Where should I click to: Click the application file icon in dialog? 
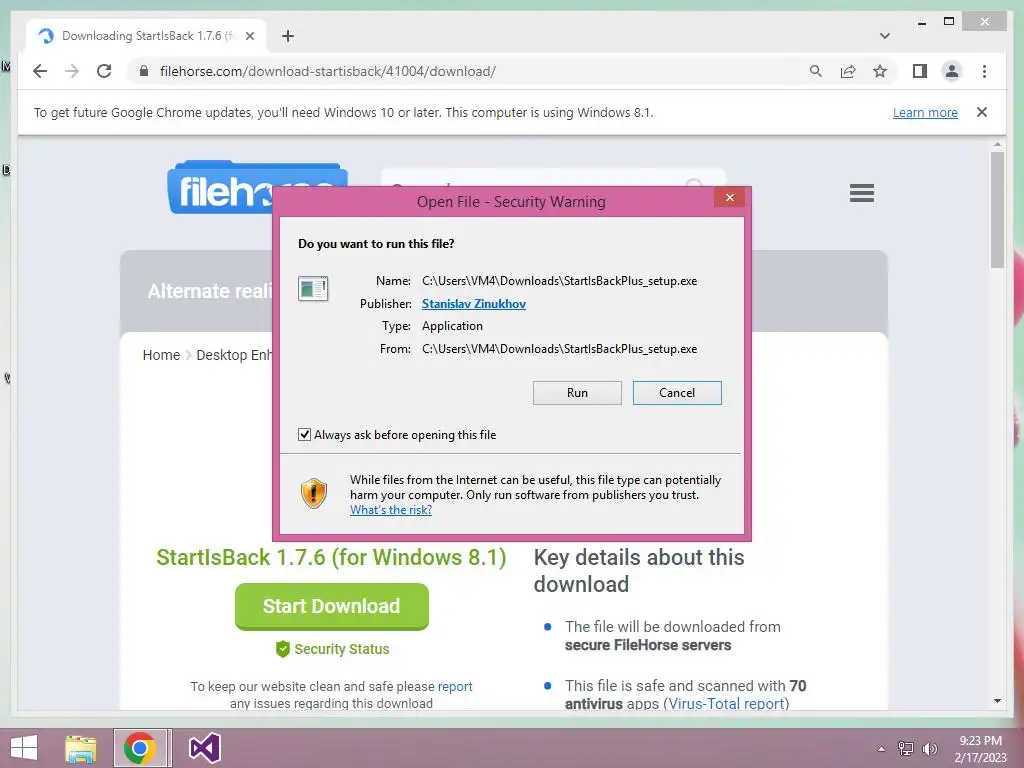313,288
